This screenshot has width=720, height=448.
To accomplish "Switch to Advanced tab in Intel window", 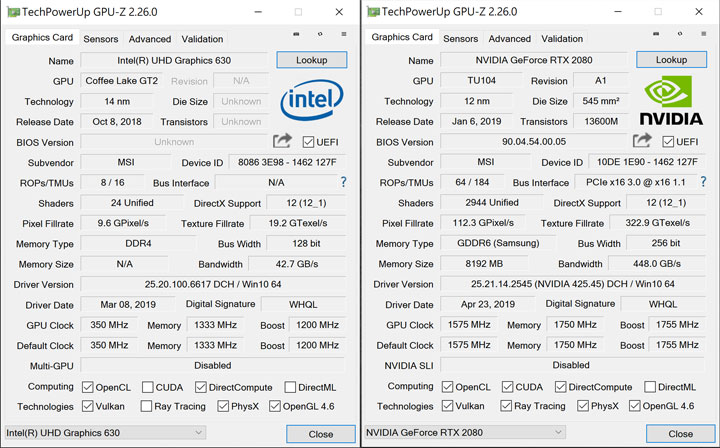I will click(150, 39).
